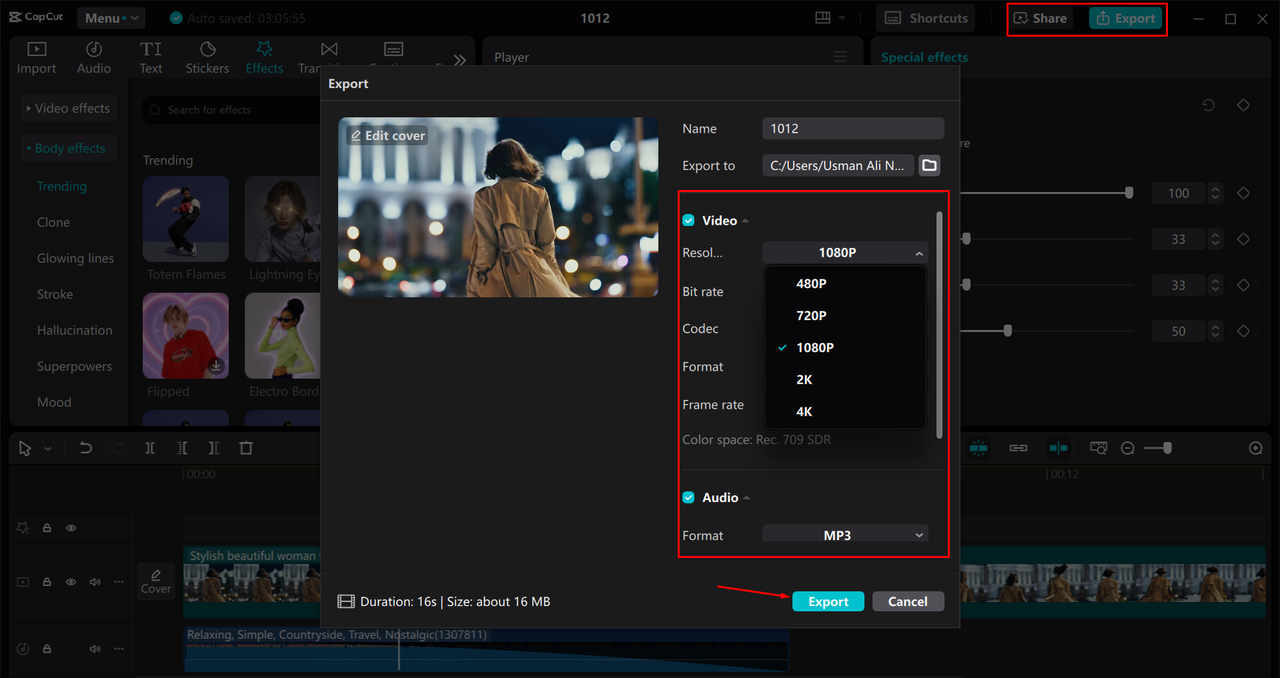
Task: Add keyframe diamond for the 100 value row
Action: 1244,193
